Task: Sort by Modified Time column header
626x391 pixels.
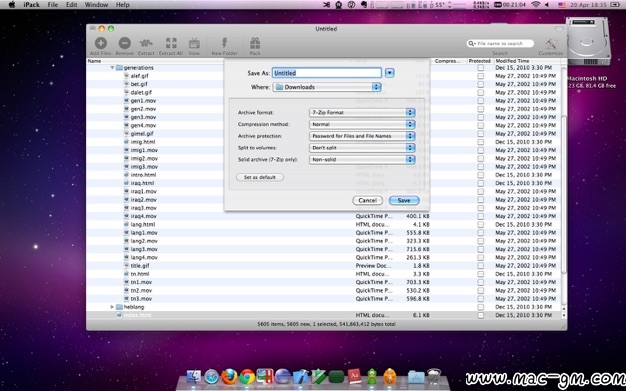Action: pyautogui.click(x=527, y=61)
